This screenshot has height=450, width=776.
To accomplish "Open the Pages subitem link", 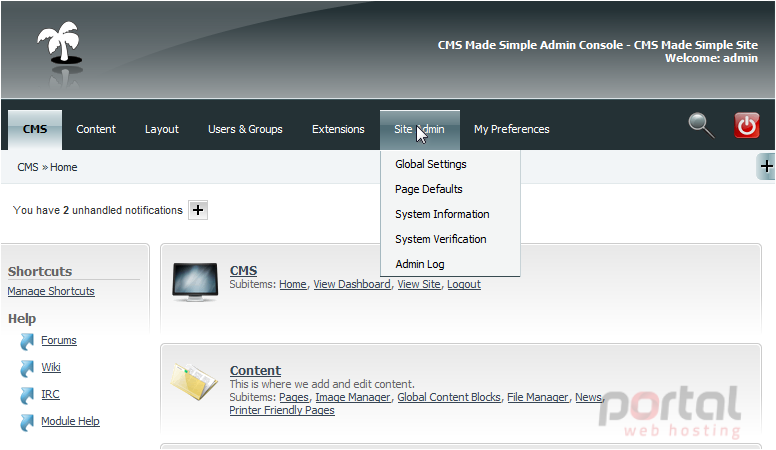I will (293, 397).
